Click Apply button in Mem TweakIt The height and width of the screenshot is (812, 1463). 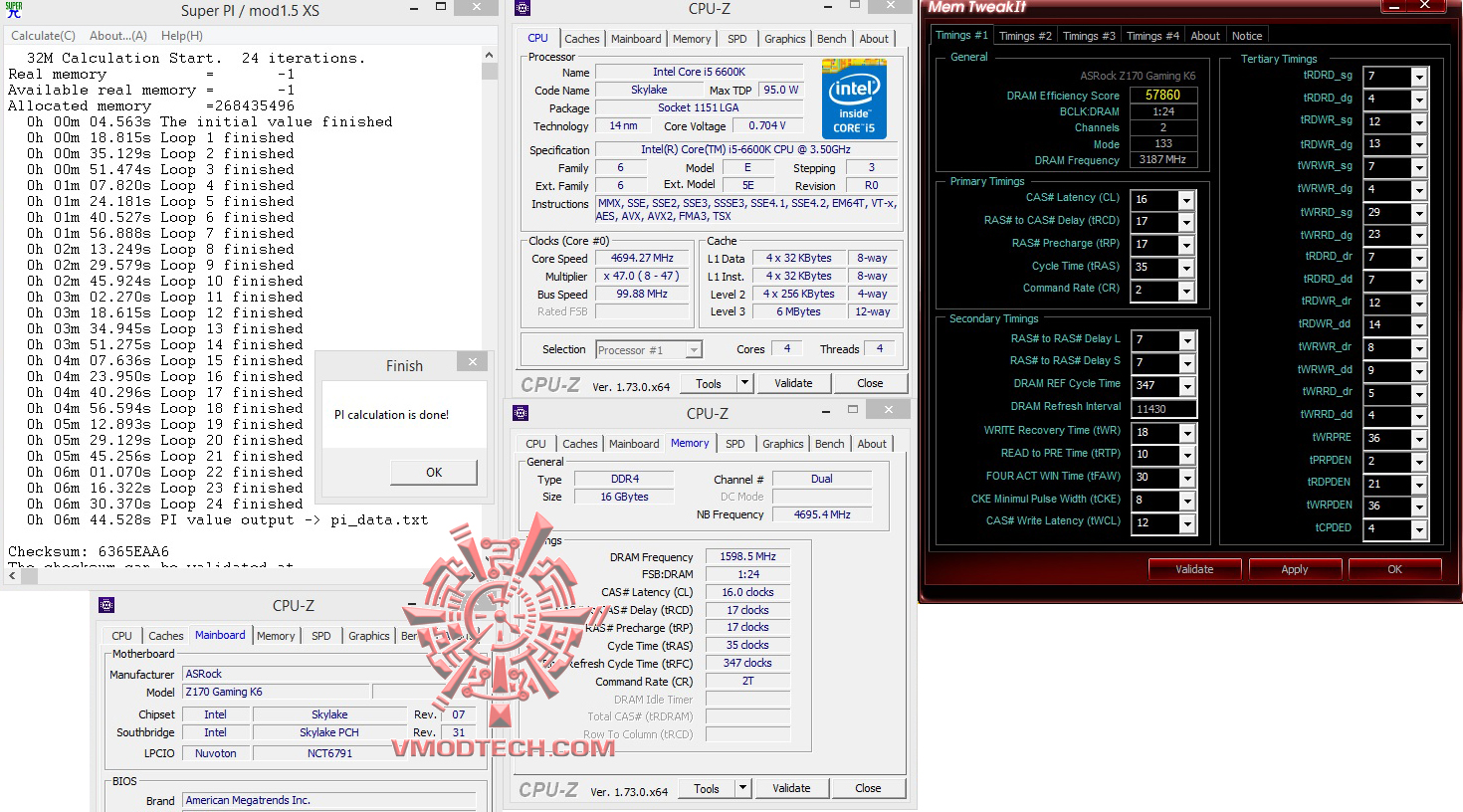pyautogui.click(x=1295, y=569)
